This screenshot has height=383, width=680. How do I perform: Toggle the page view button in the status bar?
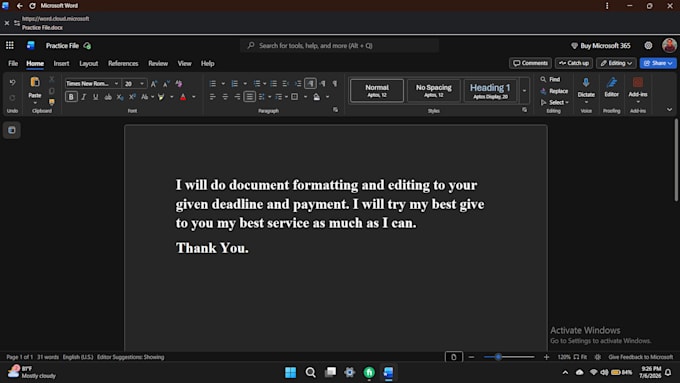click(x=454, y=357)
